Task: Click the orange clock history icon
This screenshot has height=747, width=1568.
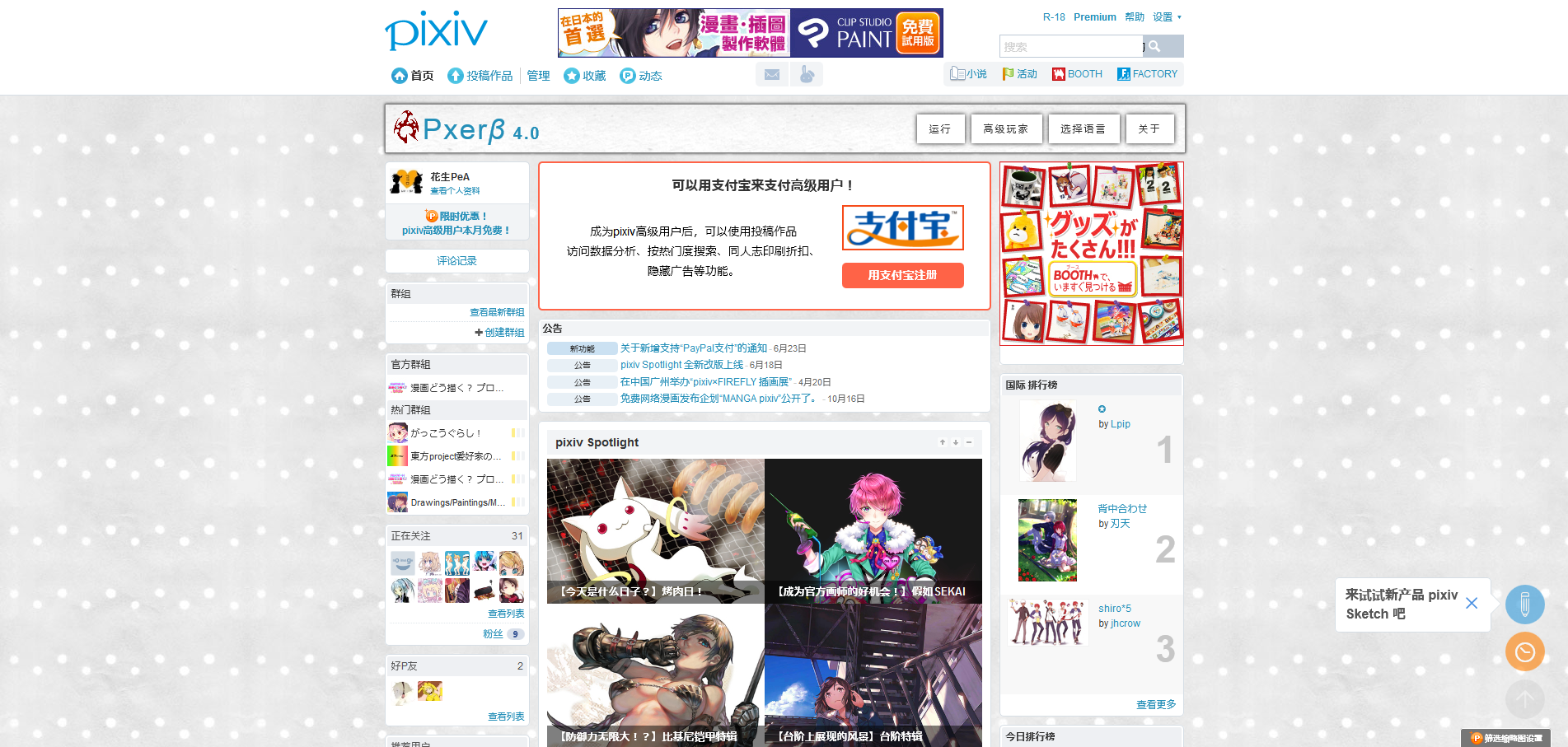Action: [1524, 651]
